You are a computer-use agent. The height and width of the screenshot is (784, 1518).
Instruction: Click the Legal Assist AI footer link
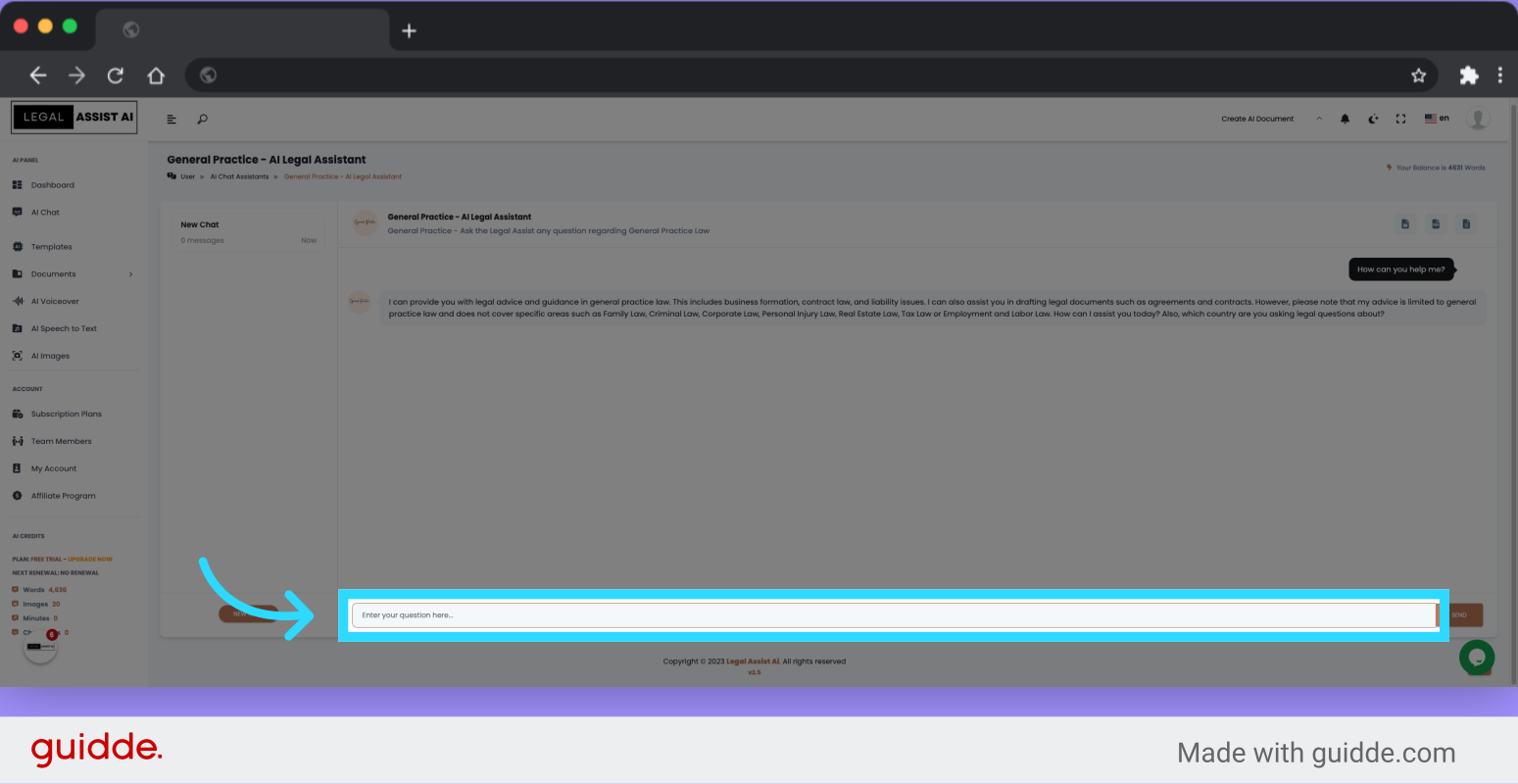click(753, 661)
